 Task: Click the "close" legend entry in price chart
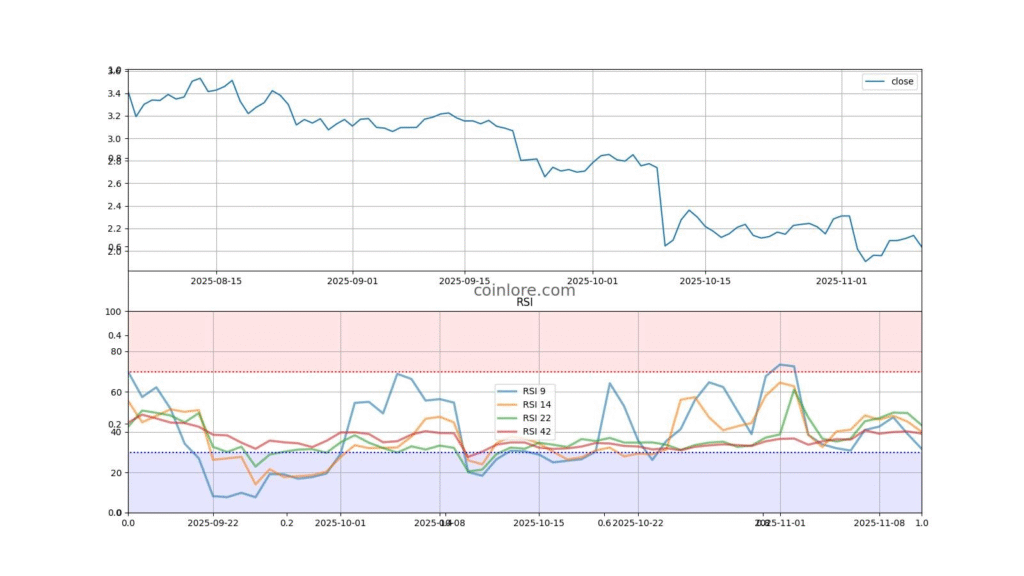[x=902, y=82]
